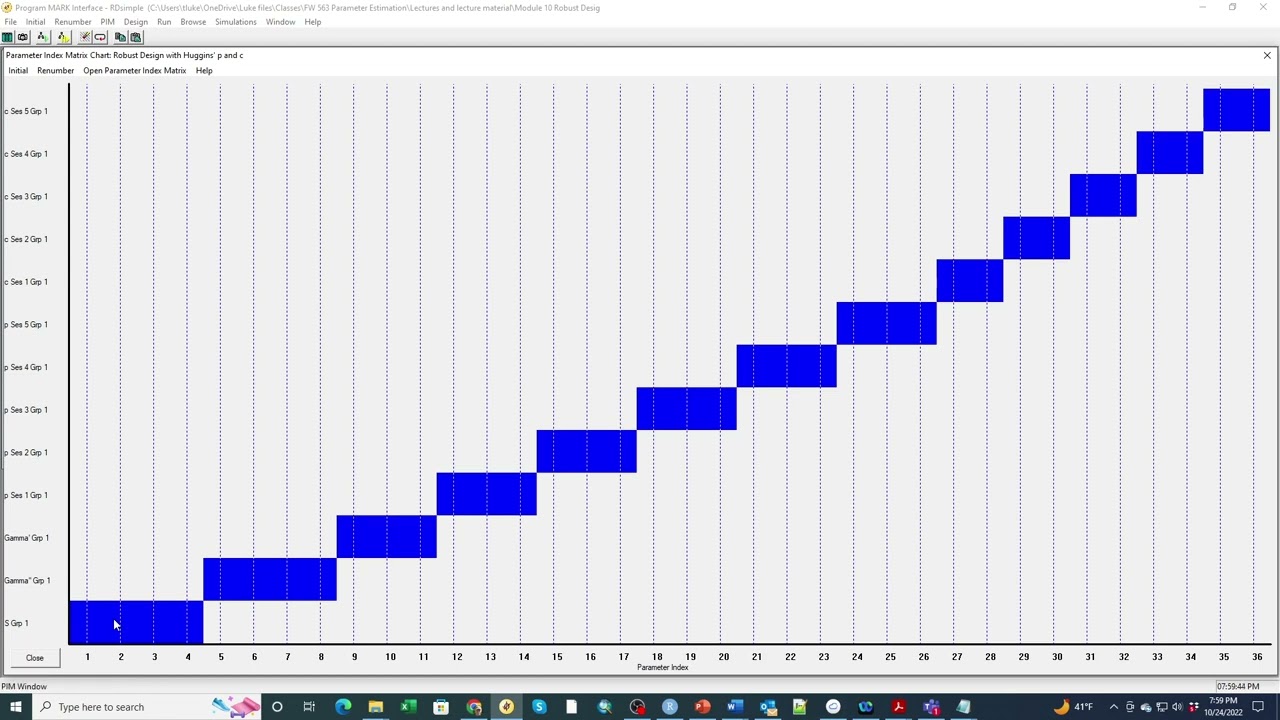This screenshot has height=720, width=1280.
Task: Click the run model icon with green arrow
Action: pyautogui.click(x=42, y=37)
